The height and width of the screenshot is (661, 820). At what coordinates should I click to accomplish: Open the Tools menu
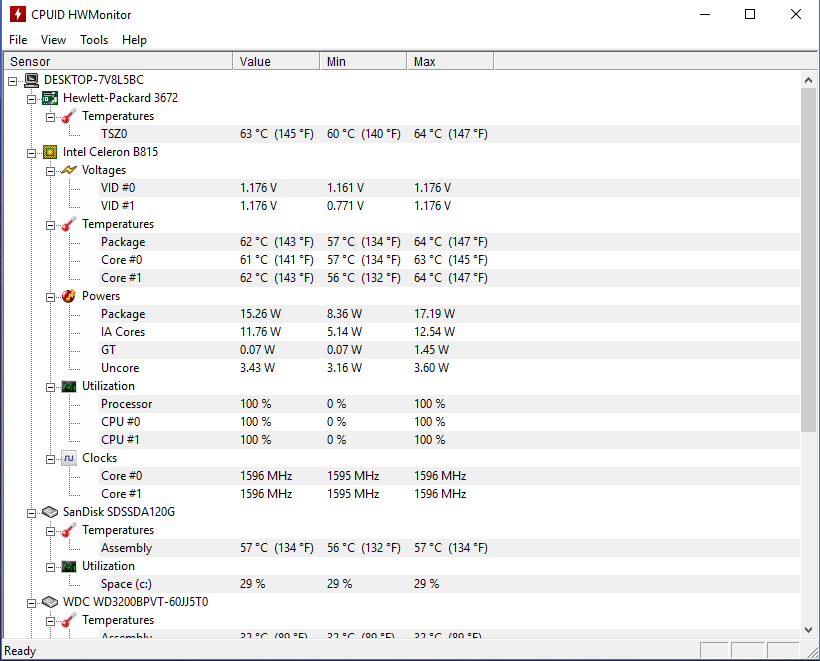(94, 40)
